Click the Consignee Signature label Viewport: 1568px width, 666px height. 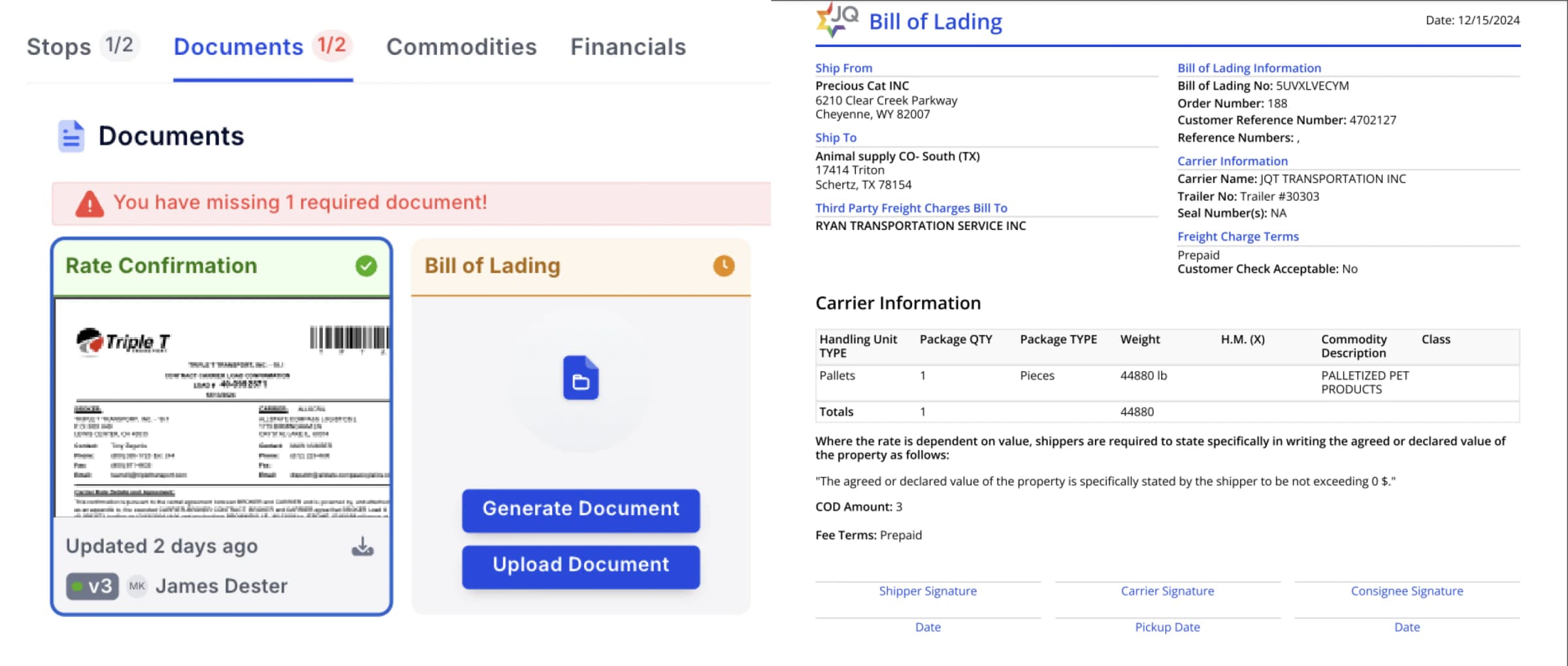pos(1407,591)
